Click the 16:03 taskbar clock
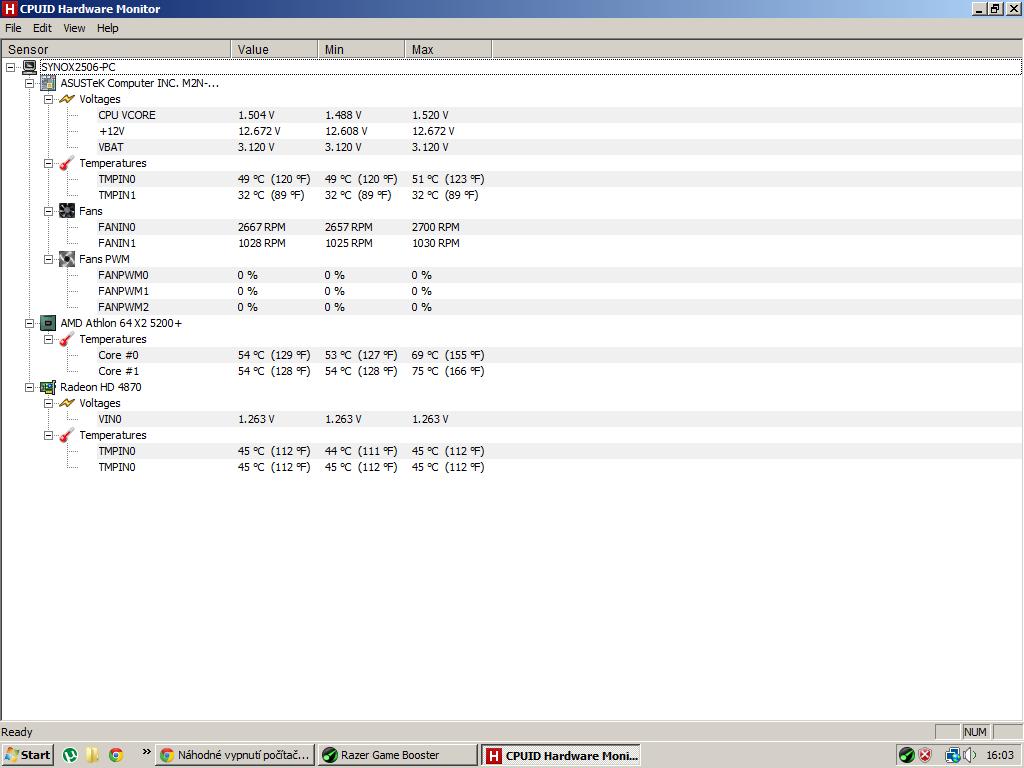 [x=999, y=755]
